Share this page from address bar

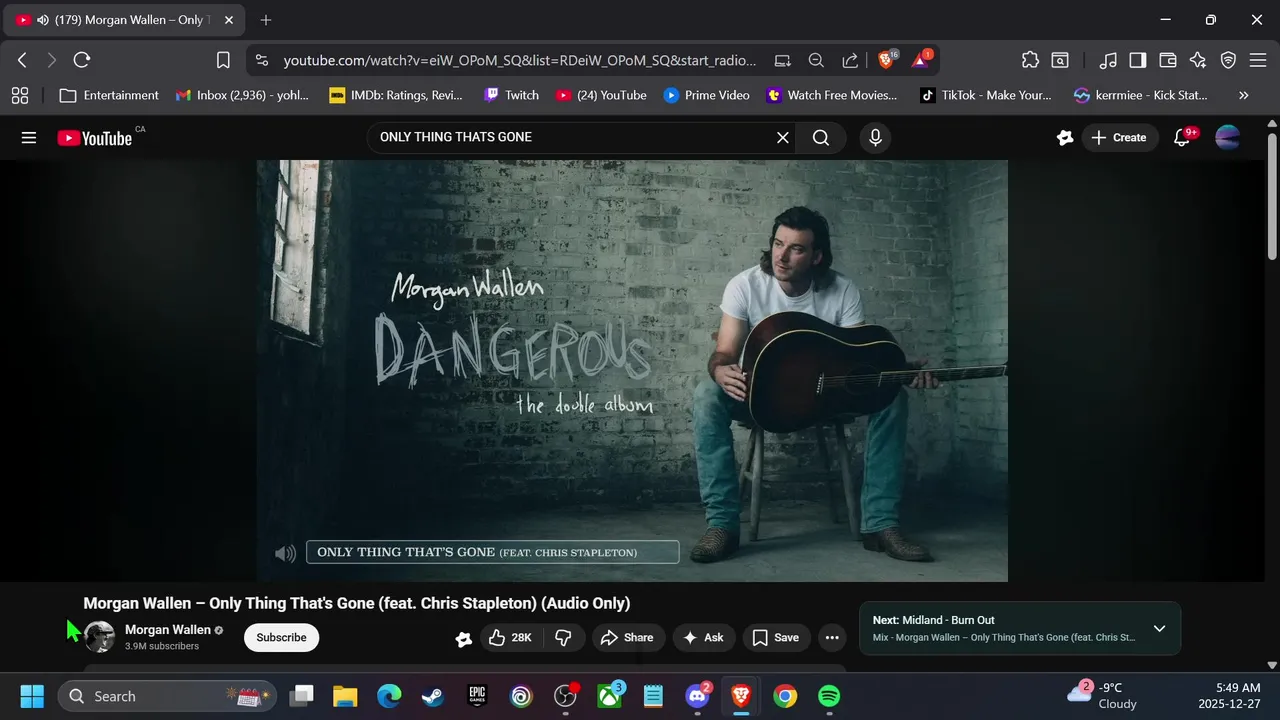850,60
